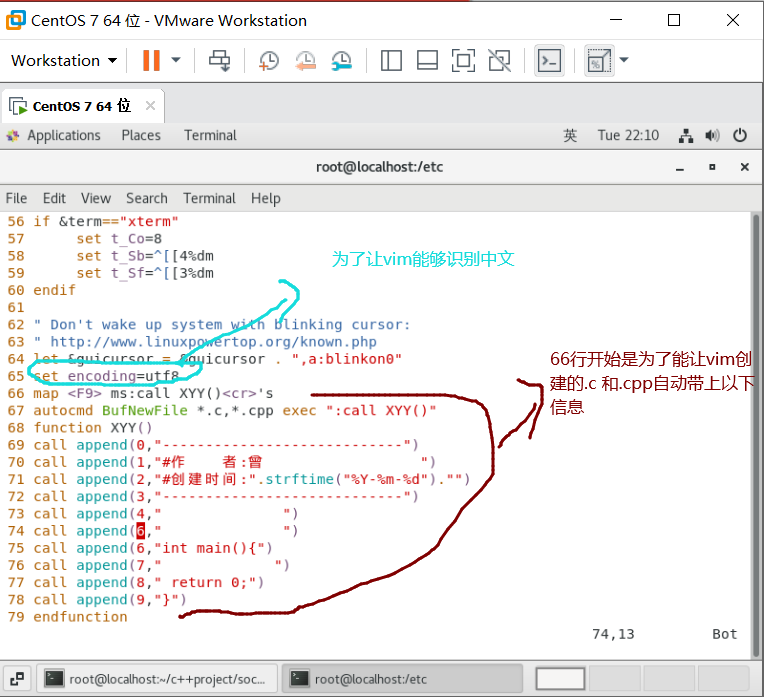Click the 英 input method indicator
Screen dimensions: 764x697
(570, 135)
